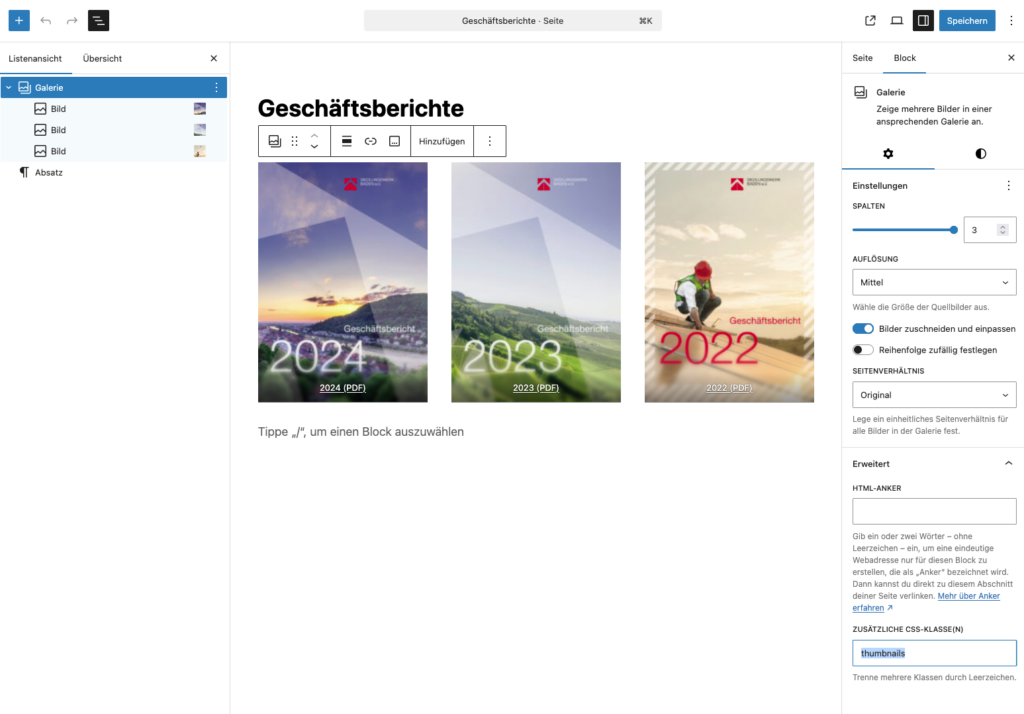The height and width of the screenshot is (714, 1024).
Task: Switch to the 'Seite' sidebar tab
Action: (862, 58)
